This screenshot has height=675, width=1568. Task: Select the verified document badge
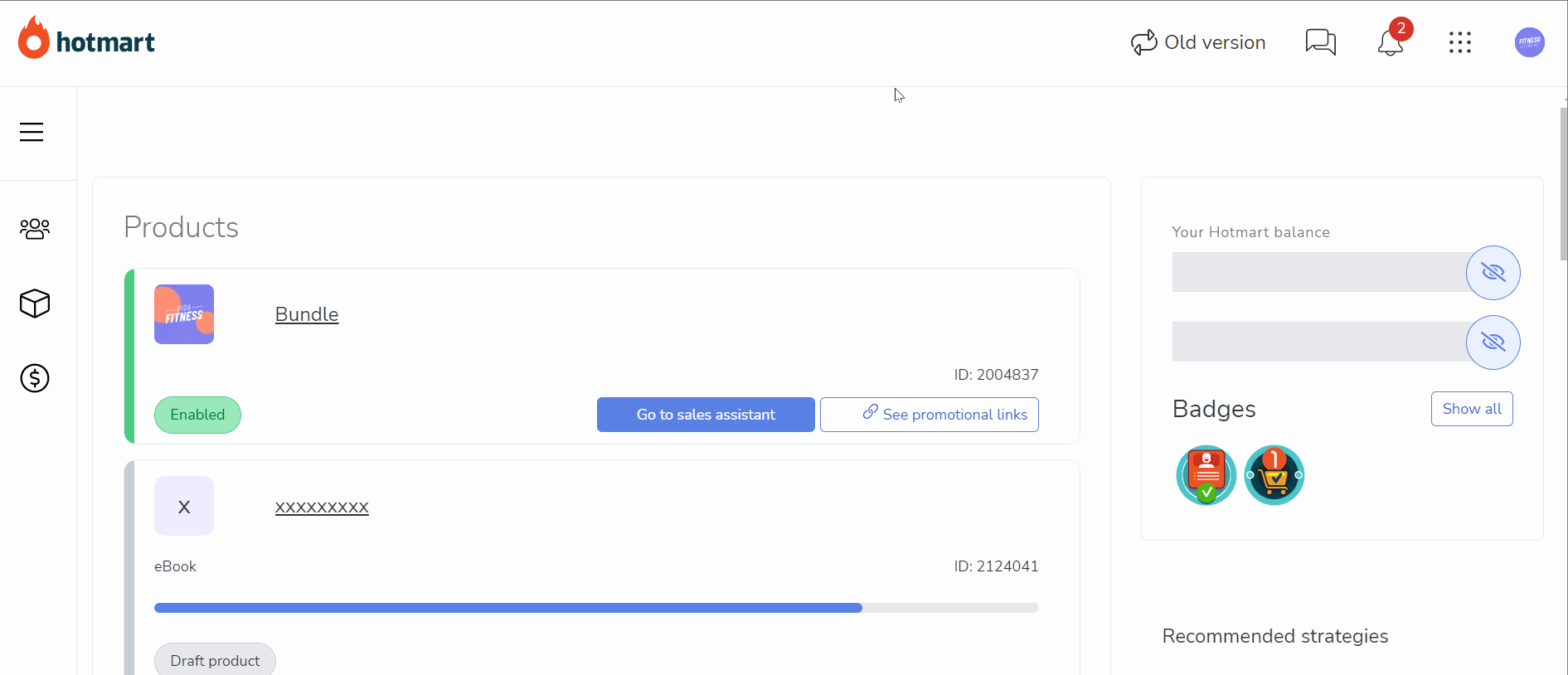(x=1206, y=475)
